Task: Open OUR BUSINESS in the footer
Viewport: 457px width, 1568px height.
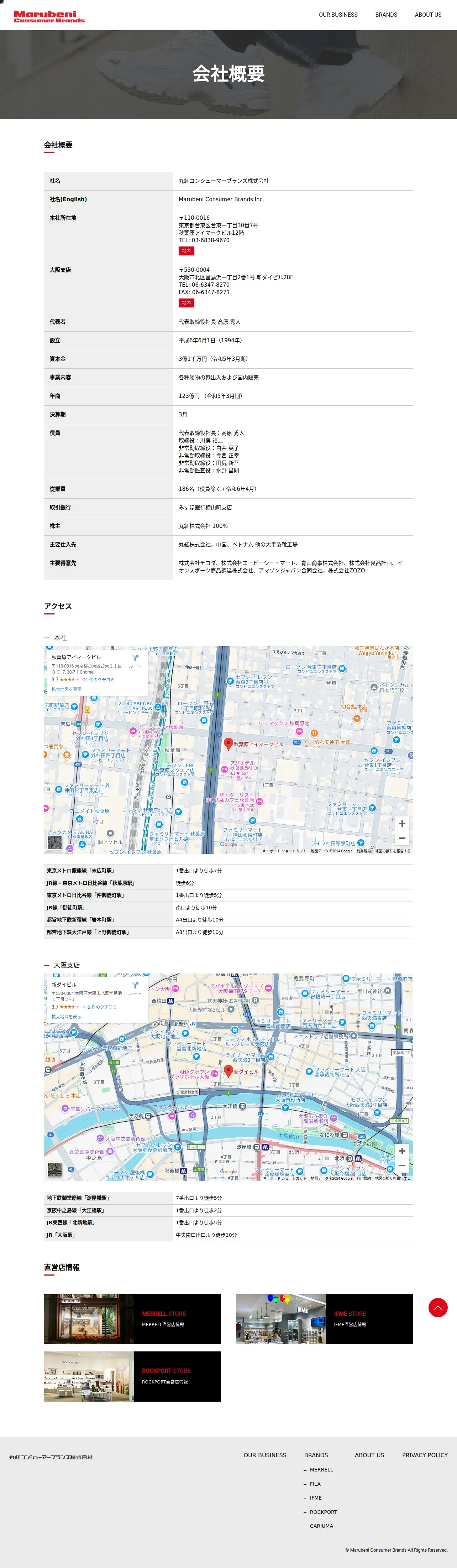Action: [x=265, y=1455]
